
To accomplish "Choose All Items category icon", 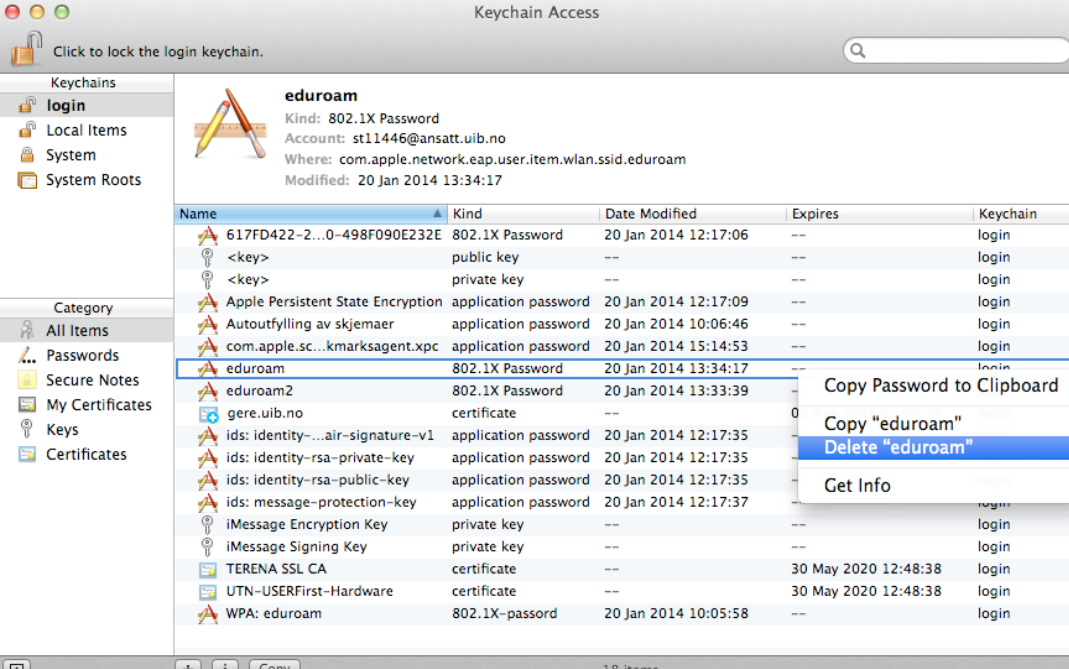I will tap(27, 330).
